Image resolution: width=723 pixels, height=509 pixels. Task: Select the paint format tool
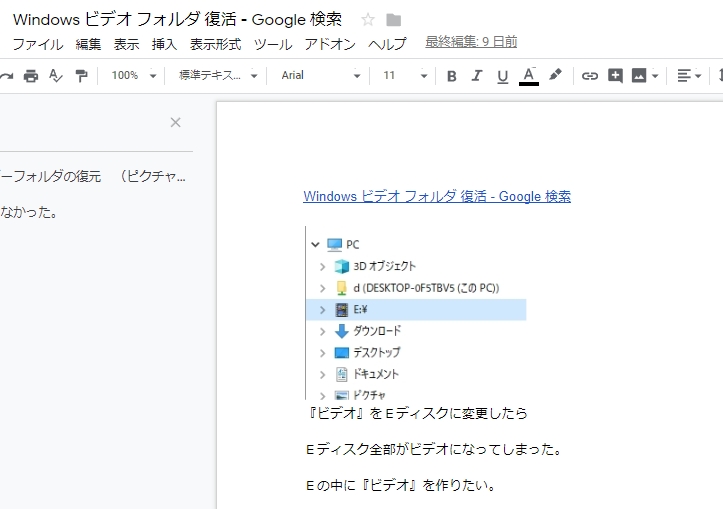coord(82,76)
